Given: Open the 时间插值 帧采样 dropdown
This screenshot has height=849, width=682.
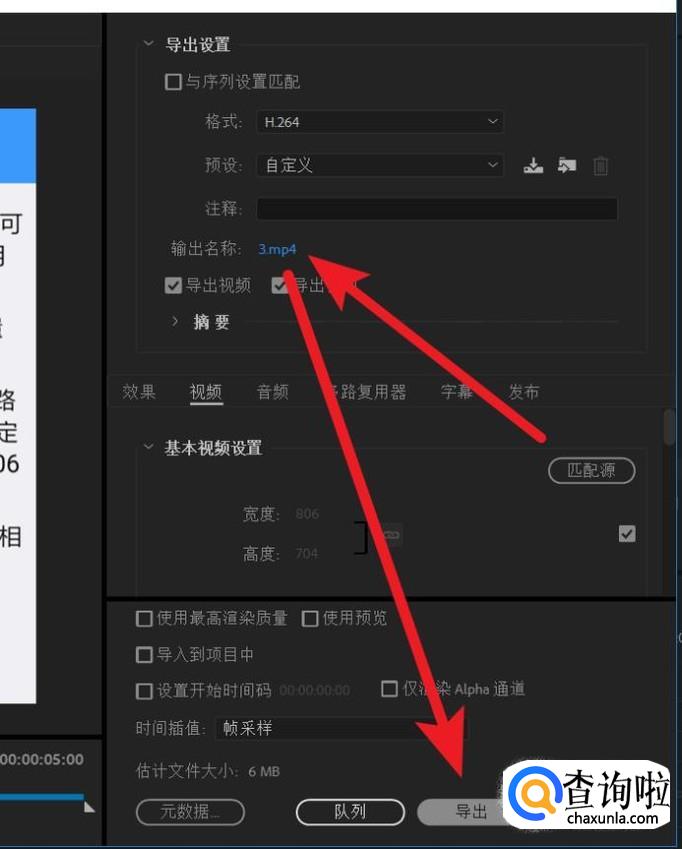Looking at the screenshot, I should click(x=340, y=729).
